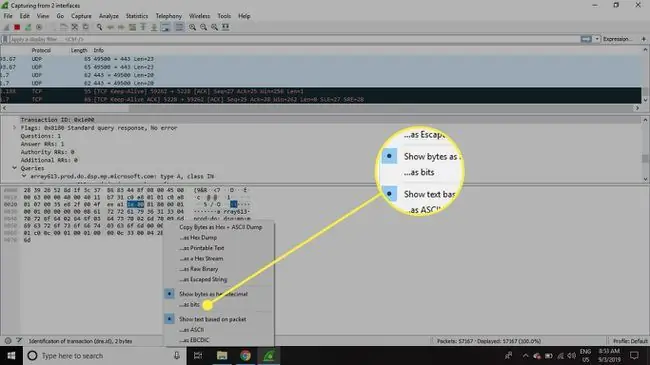Expand the Flags field in packet details

coord(14,128)
